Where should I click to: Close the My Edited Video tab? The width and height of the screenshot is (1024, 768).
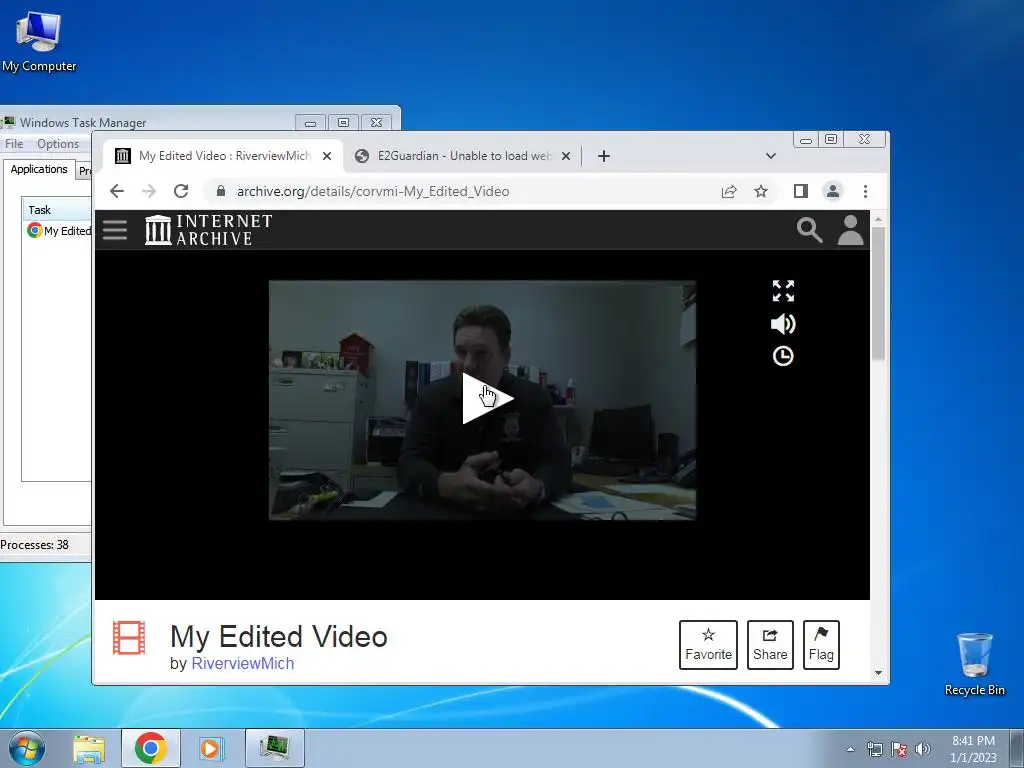tap(327, 156)
